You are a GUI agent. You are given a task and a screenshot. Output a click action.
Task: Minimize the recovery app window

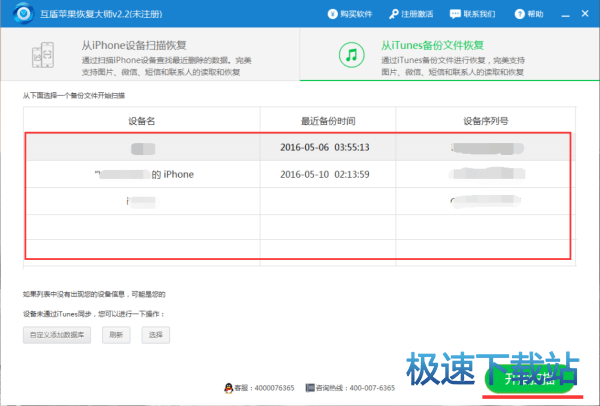tap(566, 15)
